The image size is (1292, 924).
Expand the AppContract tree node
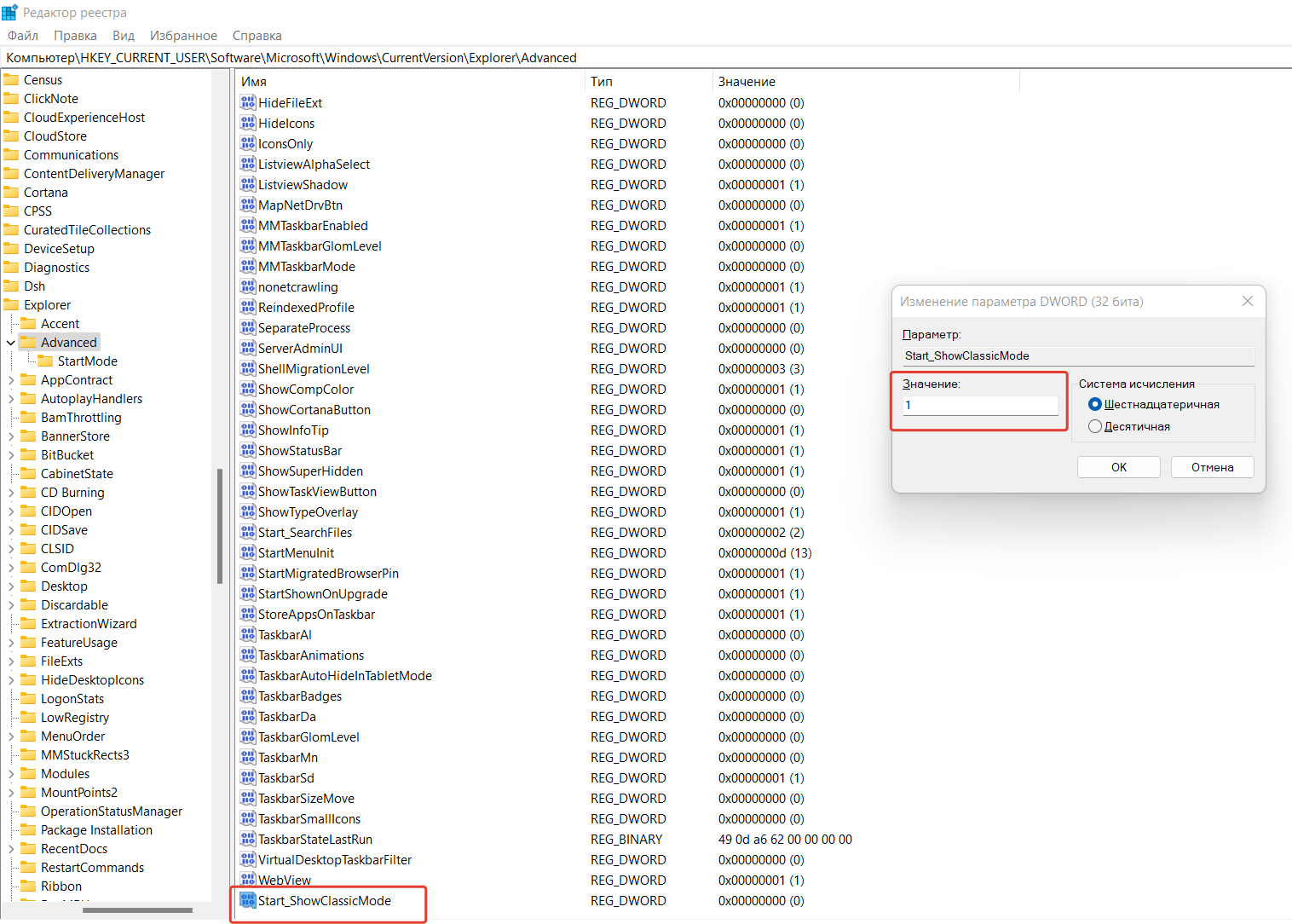pyautogui.click(x=11, y=380)
